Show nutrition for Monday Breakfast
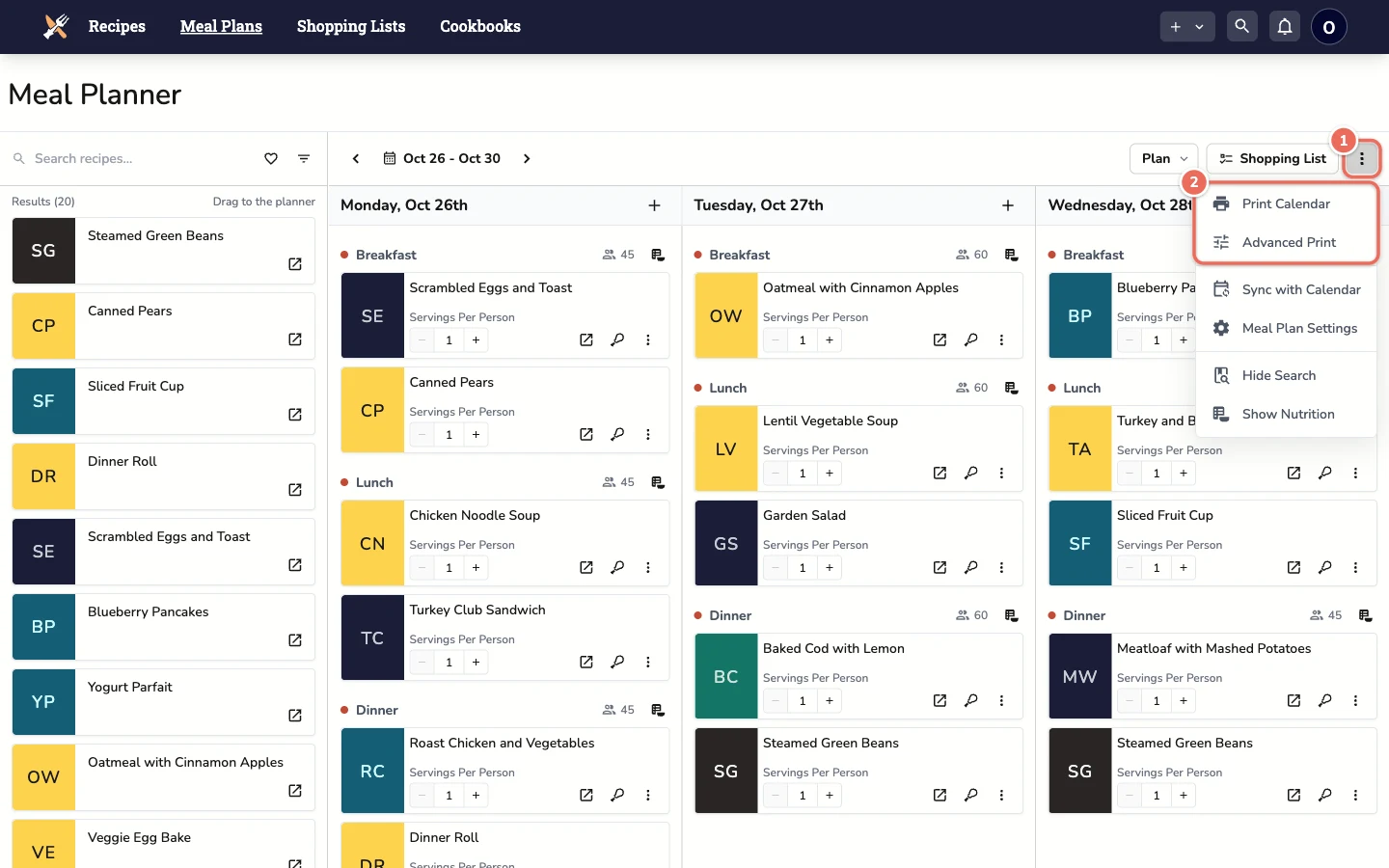The image size is (1389, 868). point(658,255)
